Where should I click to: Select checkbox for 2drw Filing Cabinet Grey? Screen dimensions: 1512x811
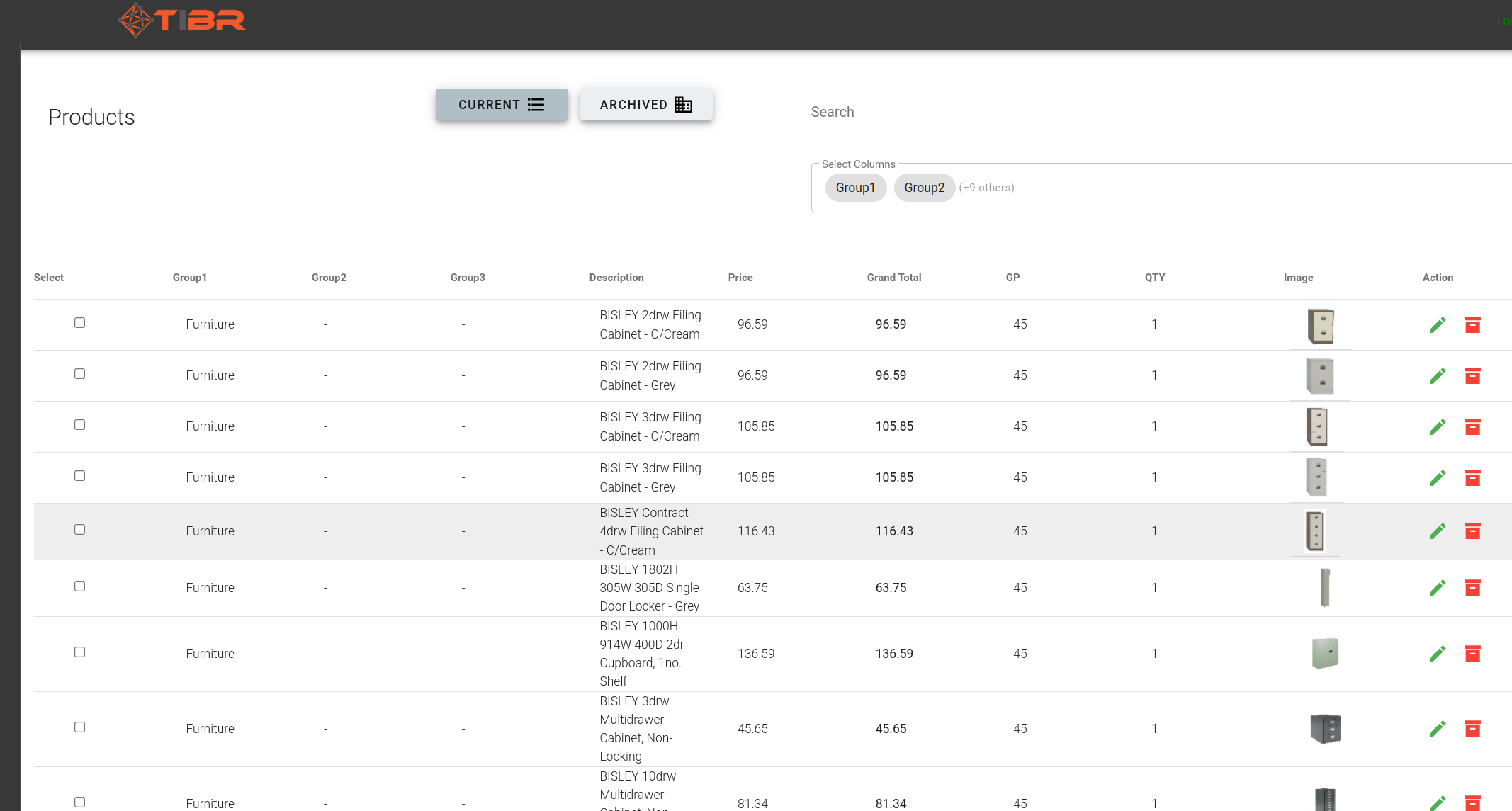pos(79,374)
